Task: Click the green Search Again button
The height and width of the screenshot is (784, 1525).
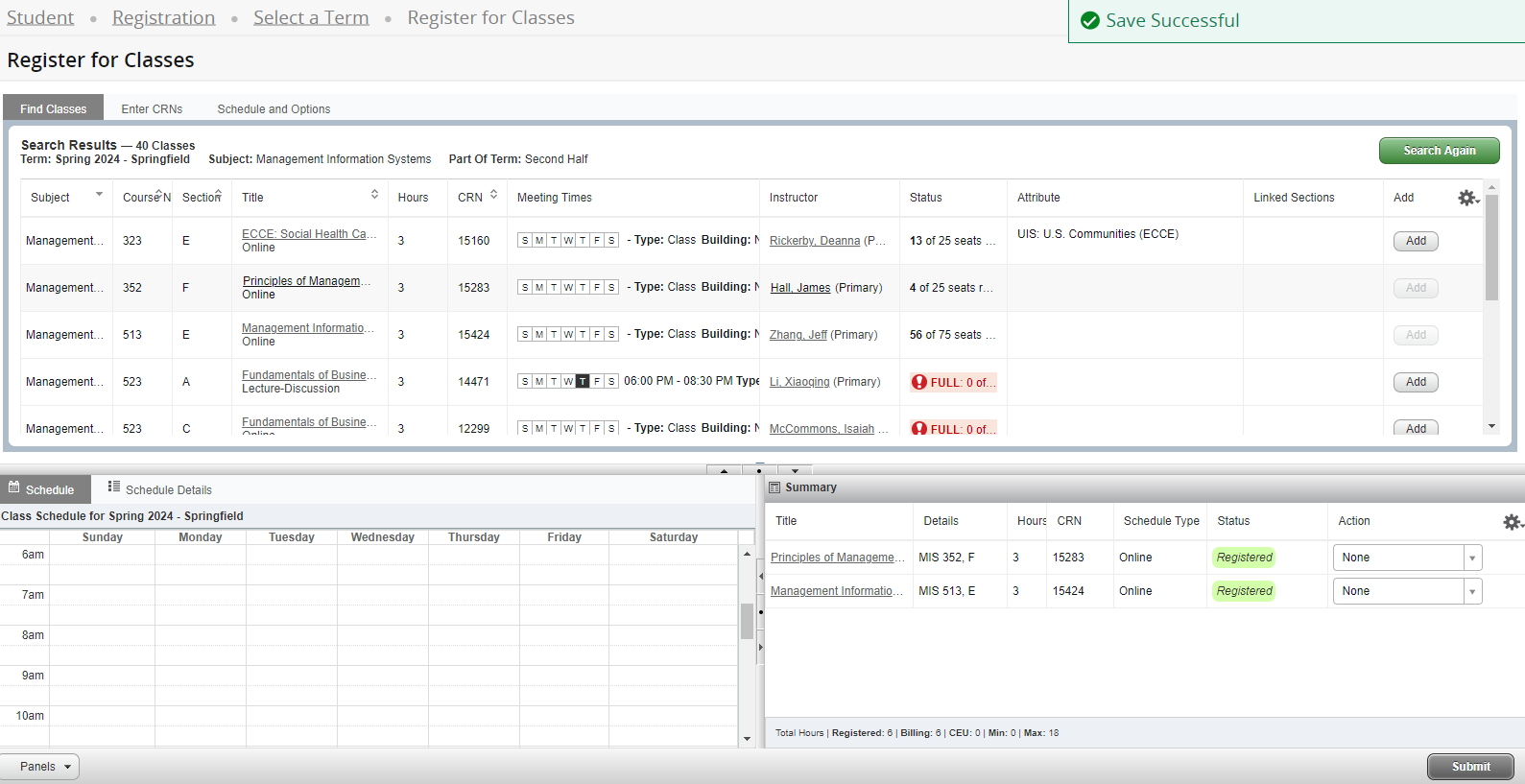Action: (x=1439, y=151)
